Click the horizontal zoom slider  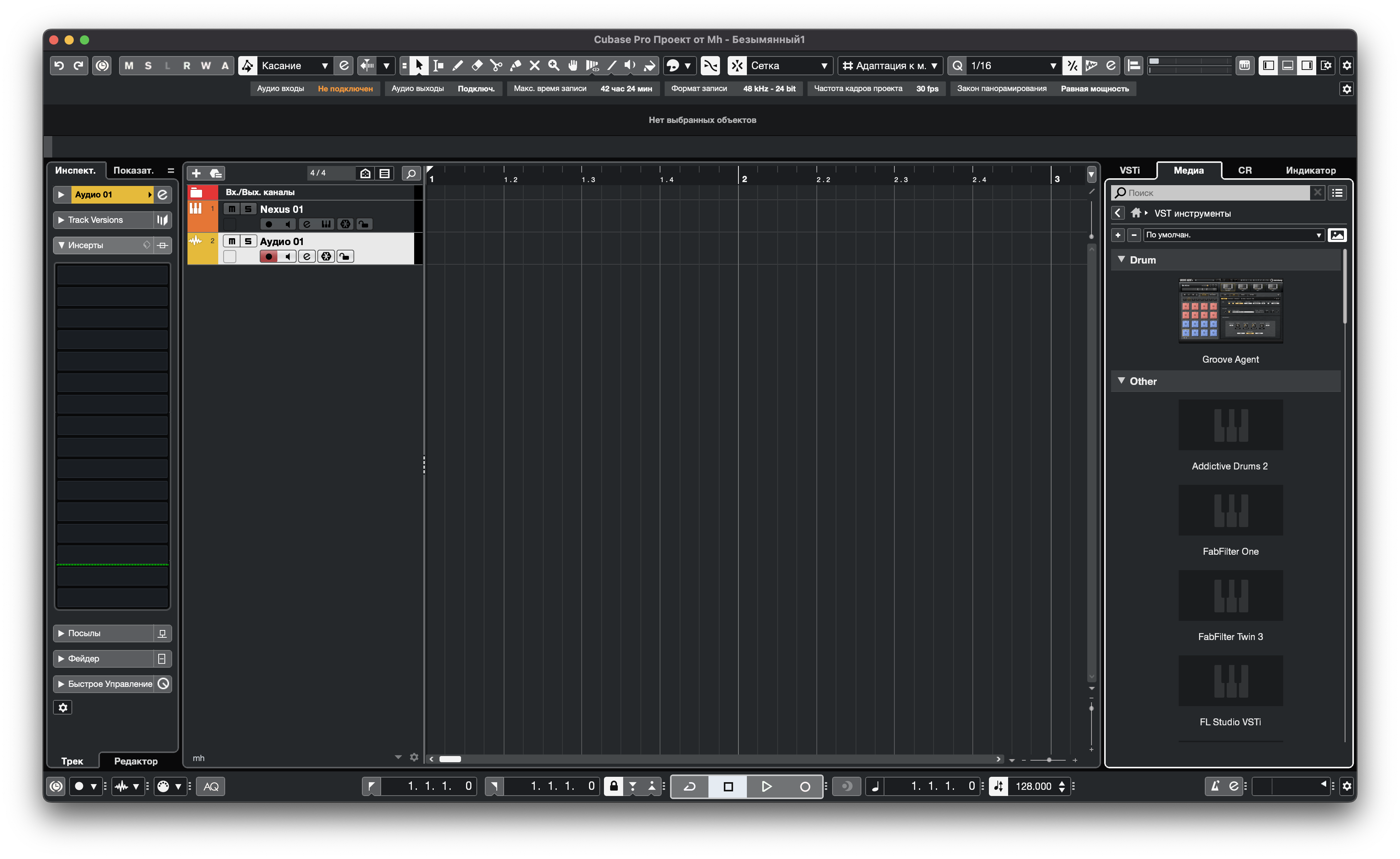[1048, 760]
